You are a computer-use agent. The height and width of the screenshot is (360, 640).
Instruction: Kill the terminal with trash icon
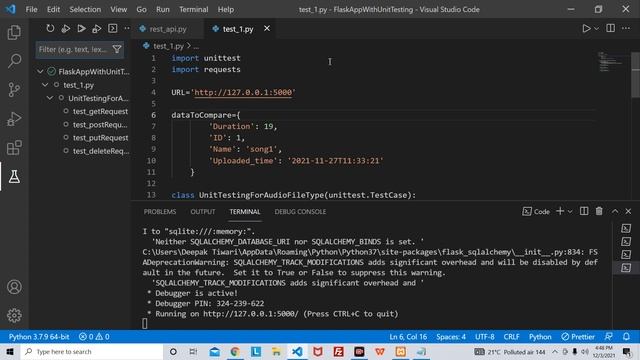click(599, 211)
